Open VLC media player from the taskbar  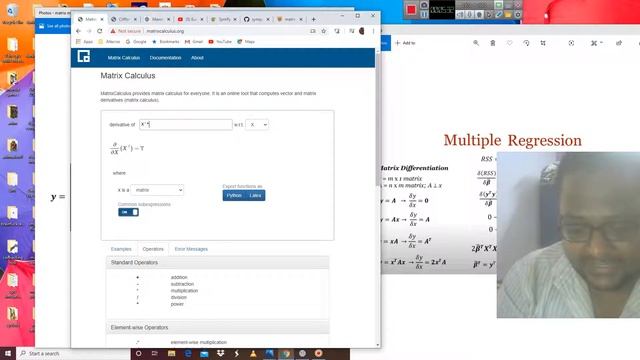[x=253, y=353]
